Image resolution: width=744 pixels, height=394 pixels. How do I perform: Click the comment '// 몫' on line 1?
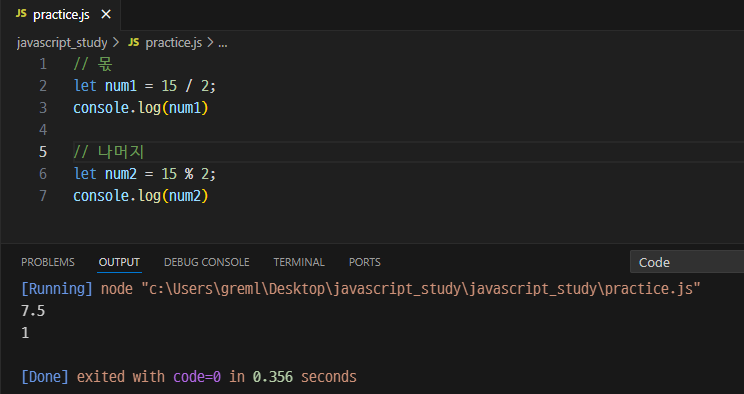tap(93, 64)
